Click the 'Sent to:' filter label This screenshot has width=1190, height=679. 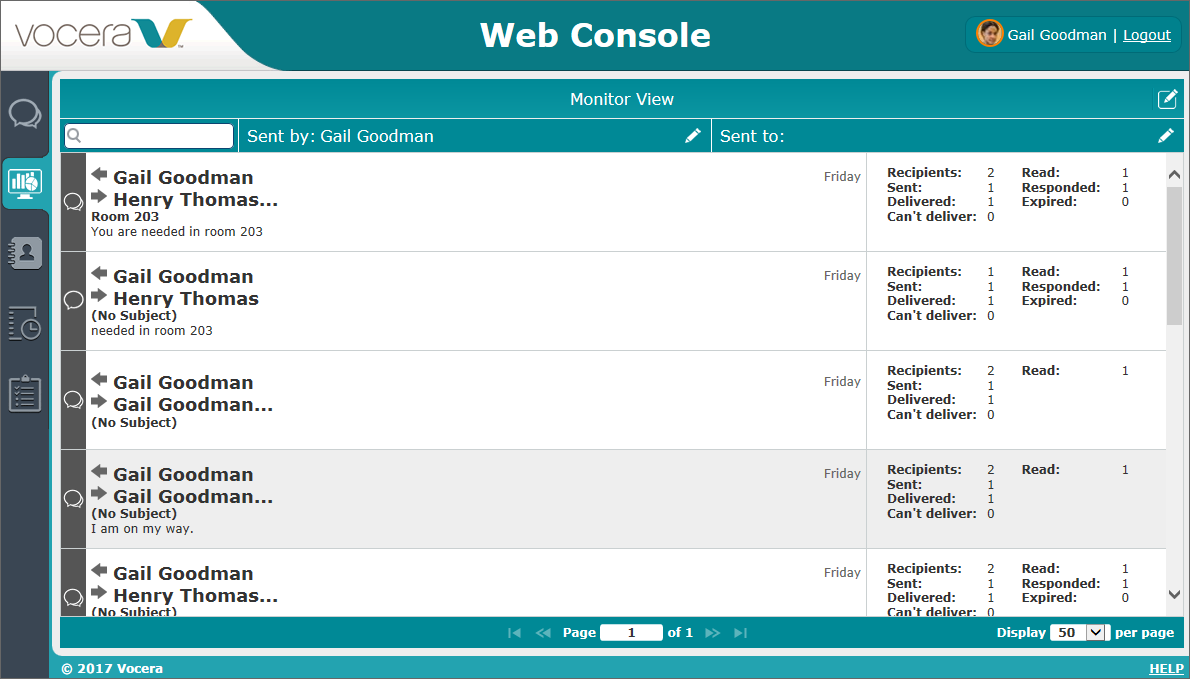click(752, 137)
